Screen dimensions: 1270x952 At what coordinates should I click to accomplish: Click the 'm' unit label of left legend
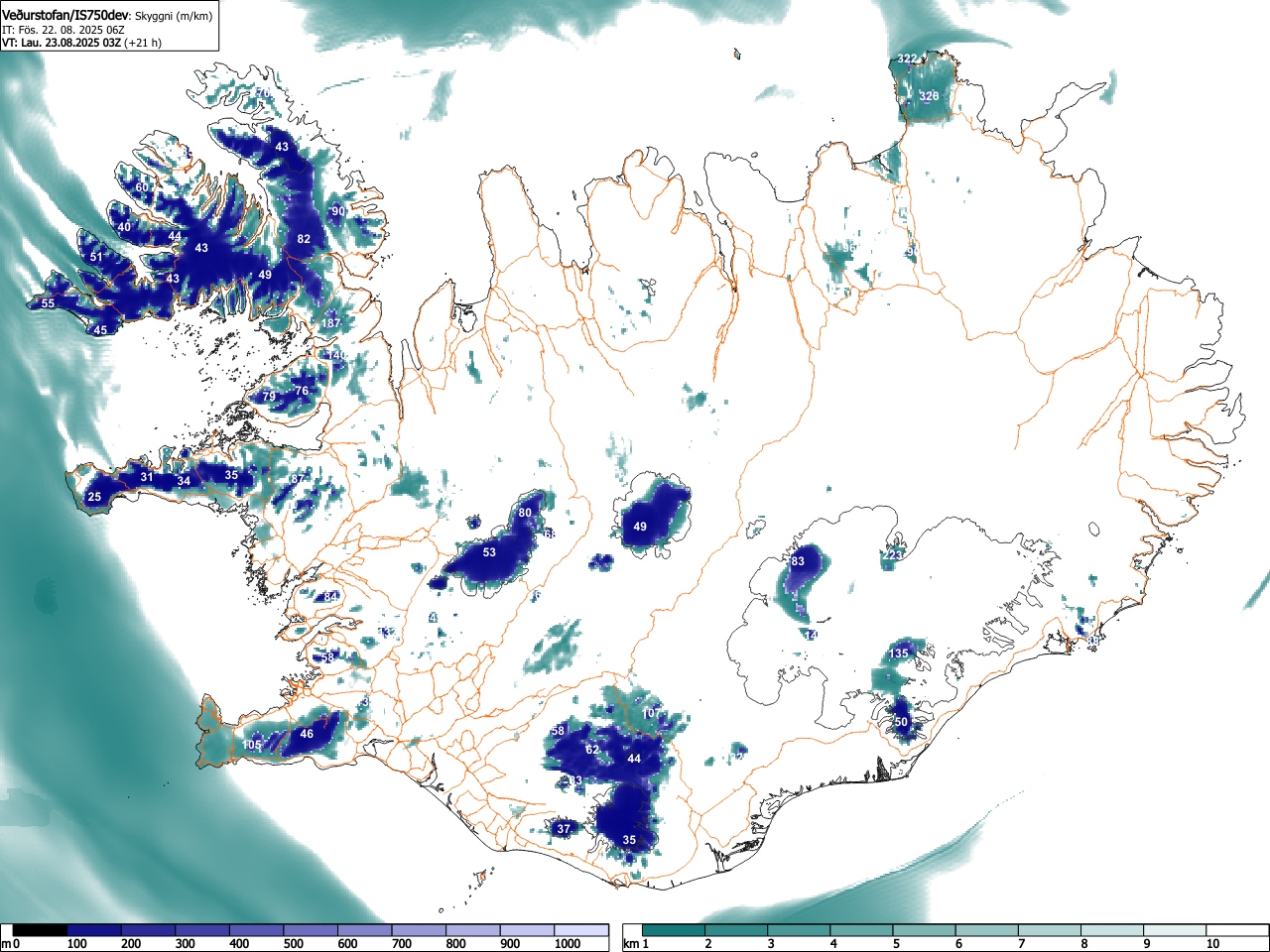tap(6, 944)
